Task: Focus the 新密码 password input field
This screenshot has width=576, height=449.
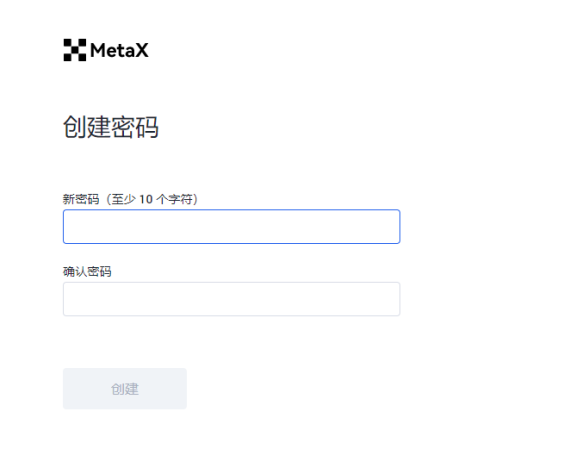Action: [231, 226]
